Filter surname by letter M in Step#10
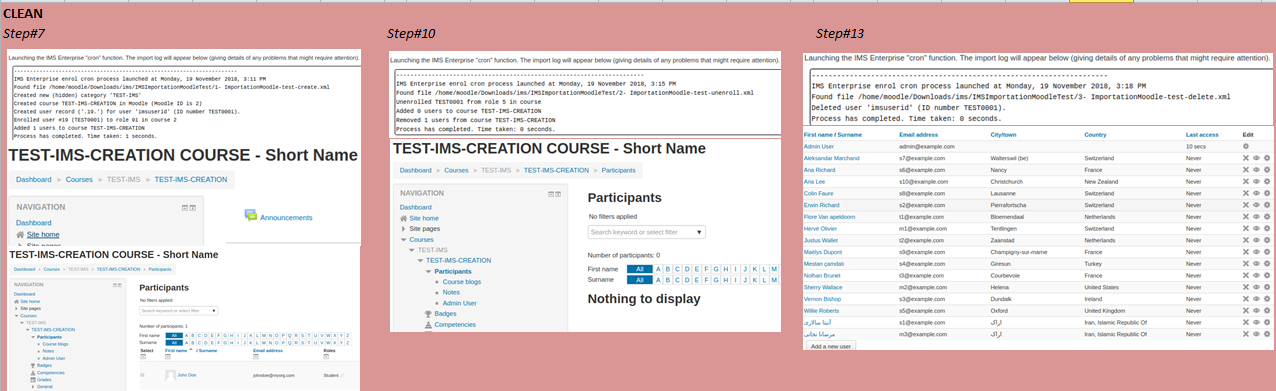This screenshot has height=391, width=1276. pyautogui.click(x=775, y=280)
